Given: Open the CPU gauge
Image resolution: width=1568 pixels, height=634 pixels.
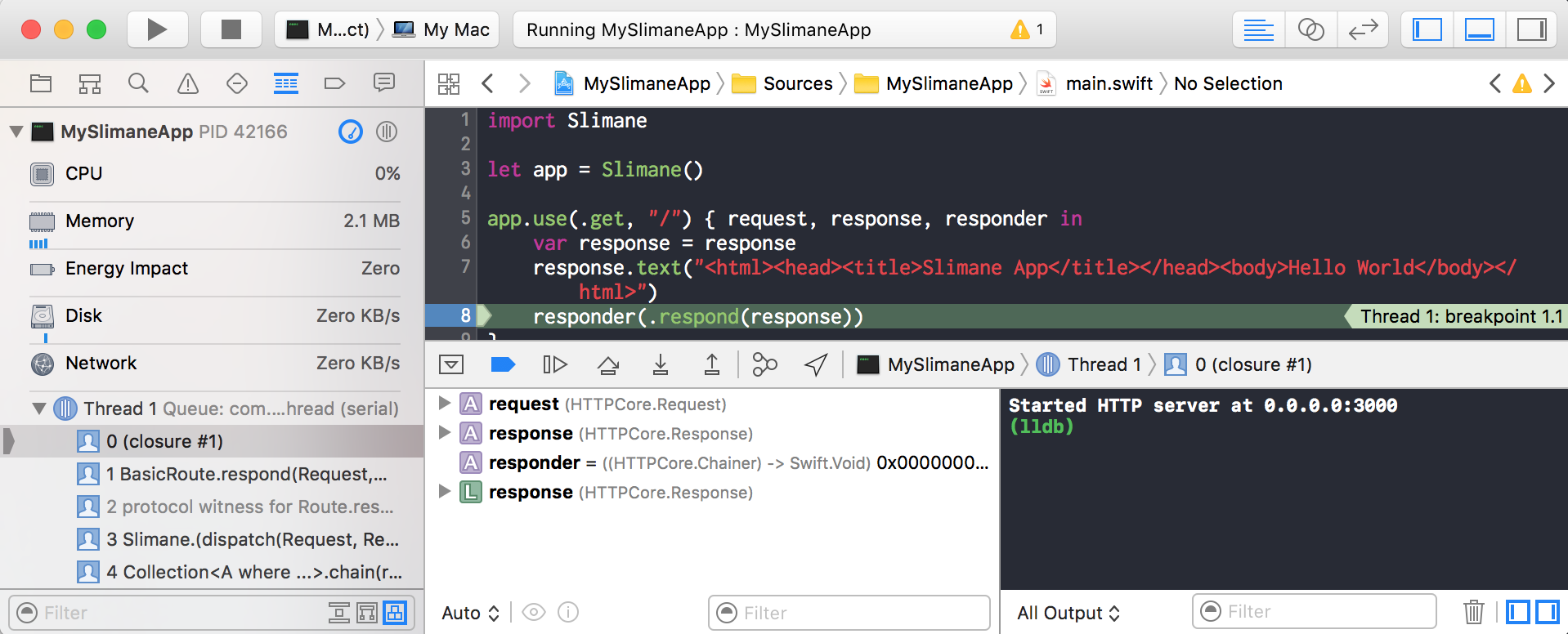Looking at the screenshot, I should [x=214, y=174].
